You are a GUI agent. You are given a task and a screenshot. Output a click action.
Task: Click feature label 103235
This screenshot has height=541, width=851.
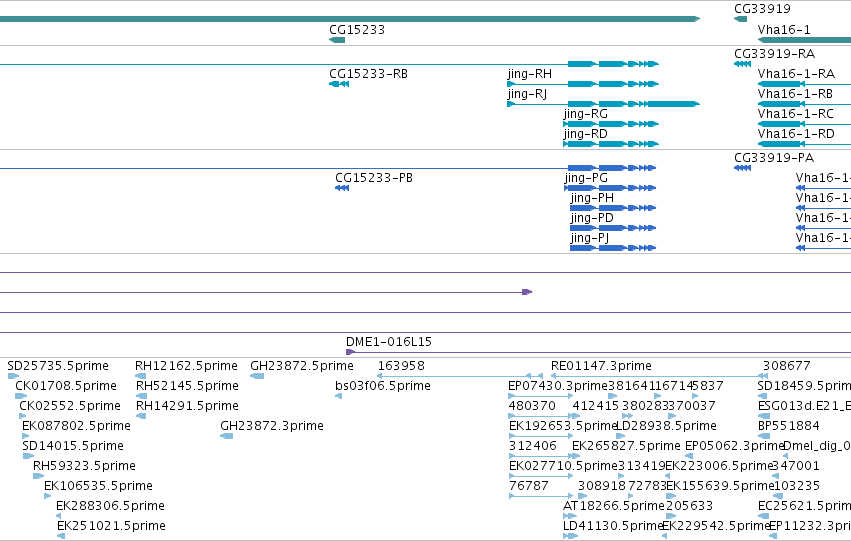(797, 486)
